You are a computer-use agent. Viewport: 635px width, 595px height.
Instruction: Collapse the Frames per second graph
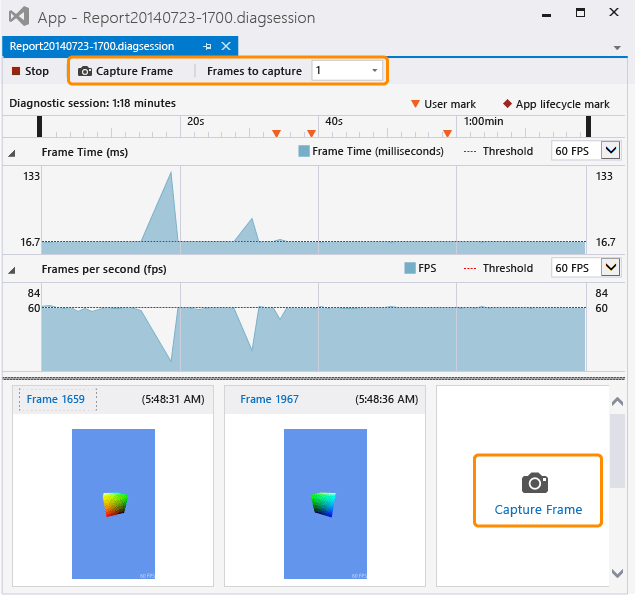click(13, 269)
